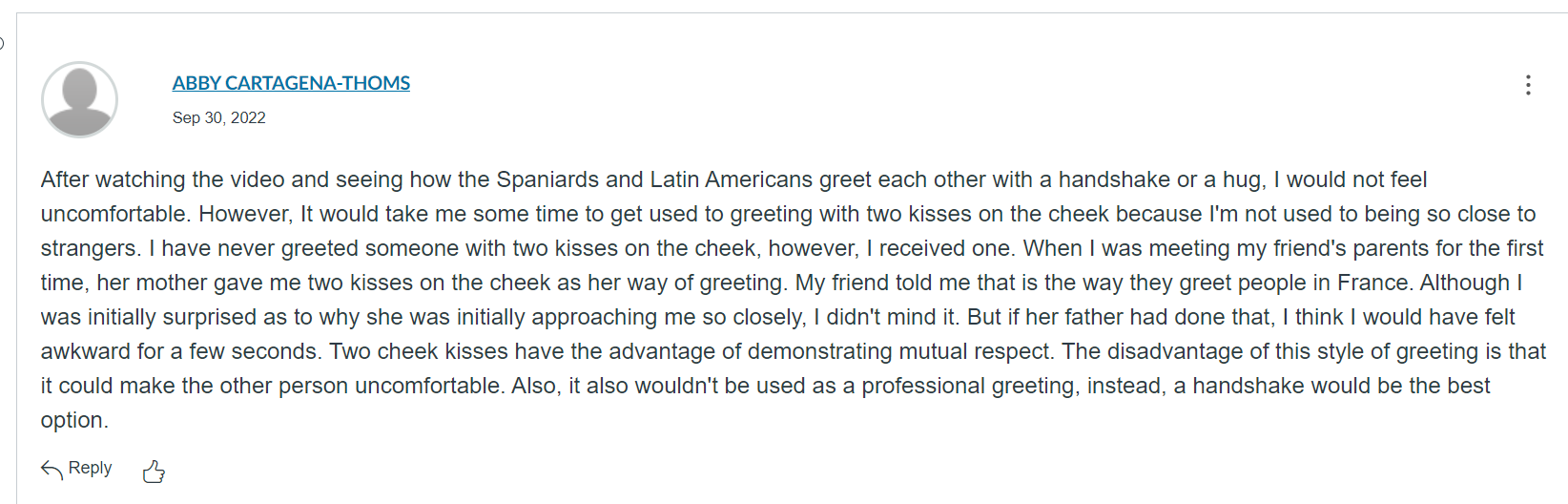Viewport: 1568px width, 504px height.
Task: Click the word 'strangers' in the post
Action: pyautogui.click(x=91, y=249)
